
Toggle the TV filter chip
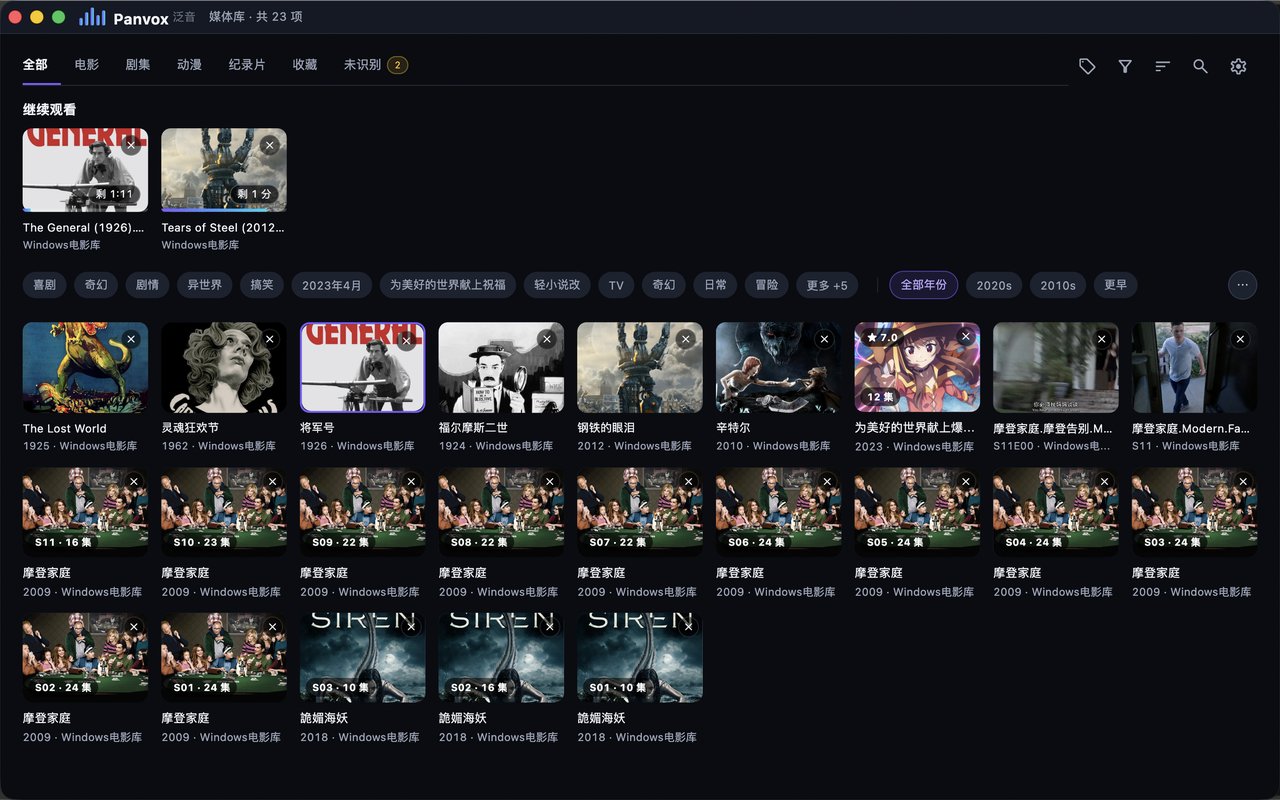click(616, 285)
